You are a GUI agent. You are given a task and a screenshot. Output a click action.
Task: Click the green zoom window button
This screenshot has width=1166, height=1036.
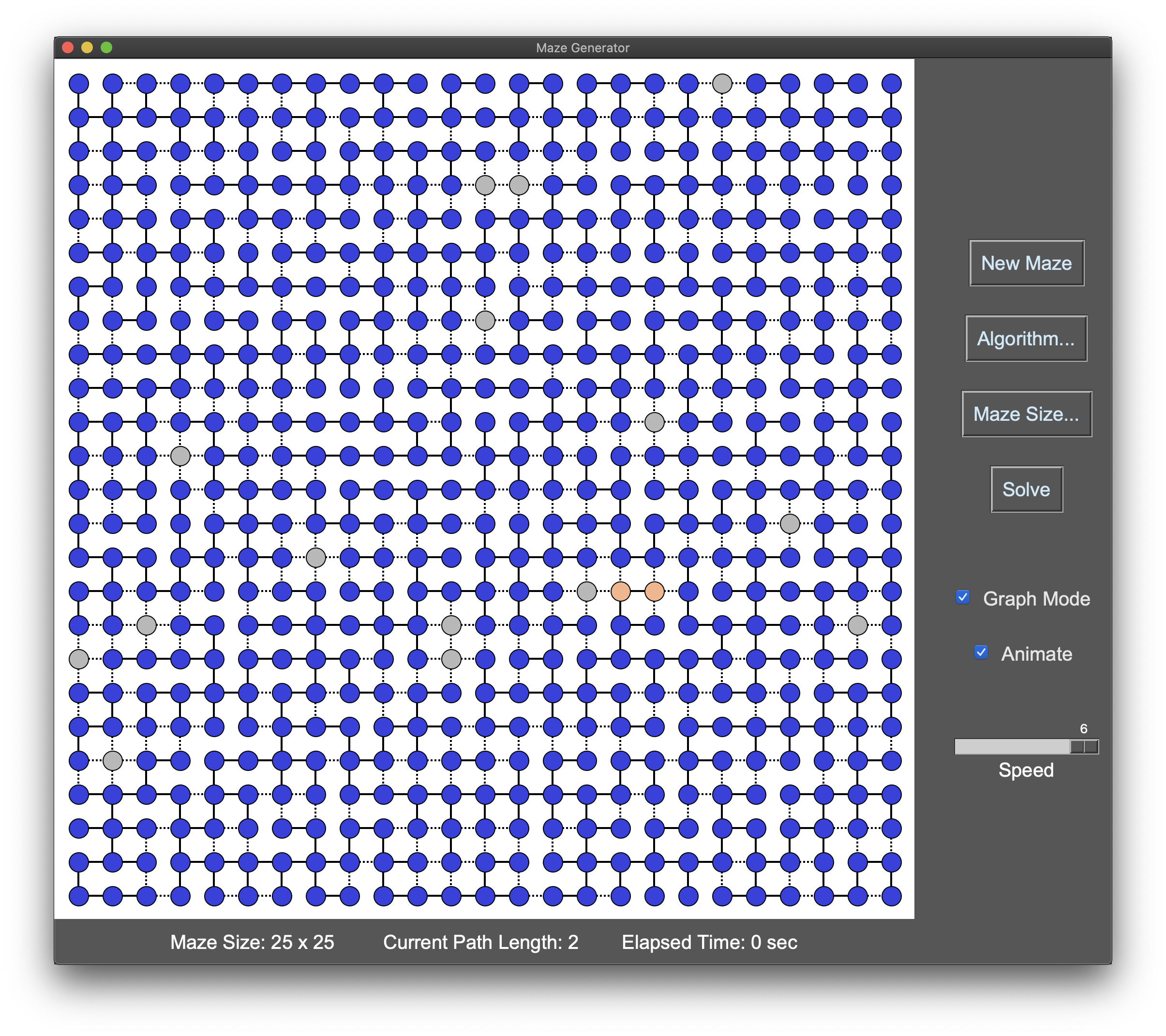coord(106,47)
